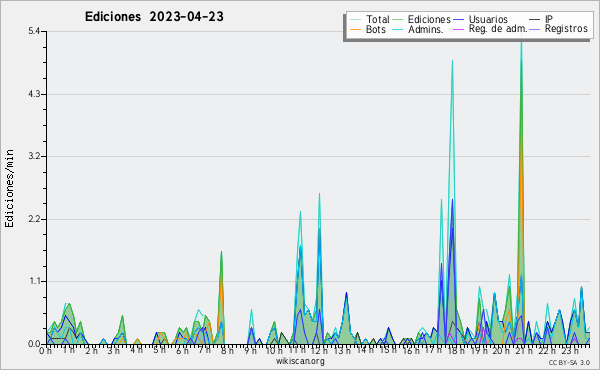
Task: Click the chart title "Ediciones 2023-04-23"
Action: pyautogui.click(x=154, y=17)
